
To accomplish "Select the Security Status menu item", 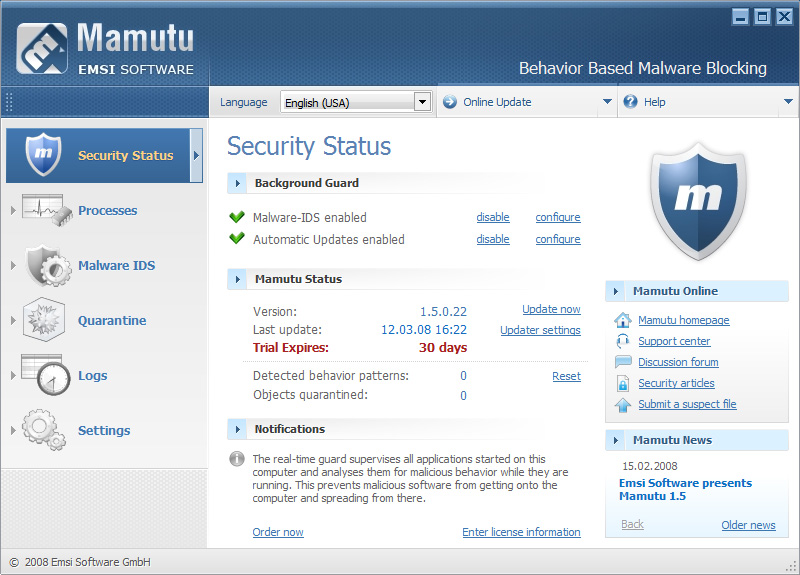I will (104, 156).
